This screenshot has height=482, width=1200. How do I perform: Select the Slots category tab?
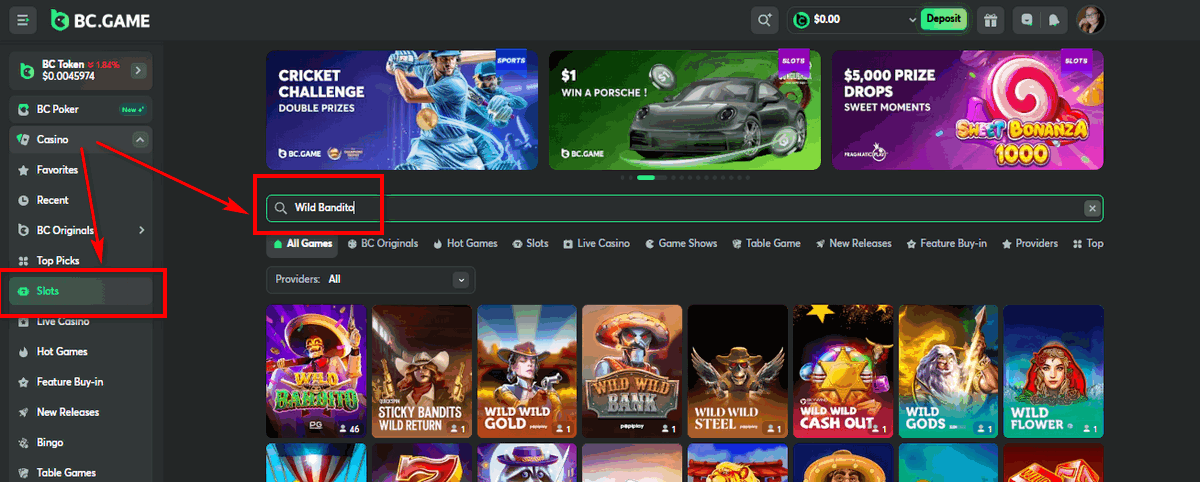click(530, 243)
